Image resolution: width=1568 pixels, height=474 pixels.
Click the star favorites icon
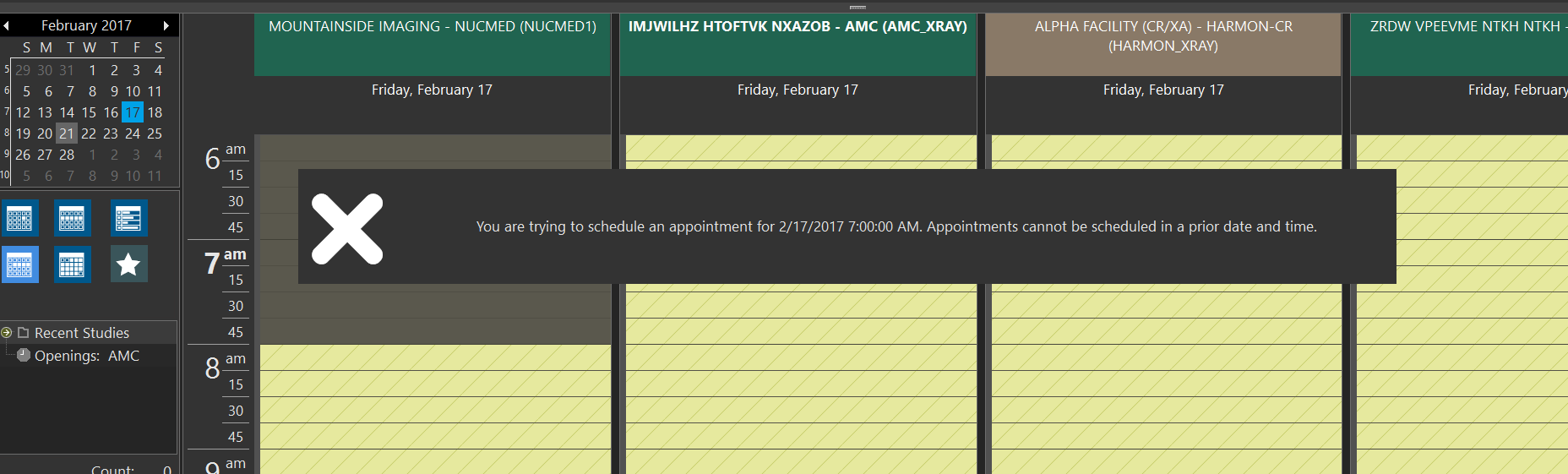coord(128,264)
